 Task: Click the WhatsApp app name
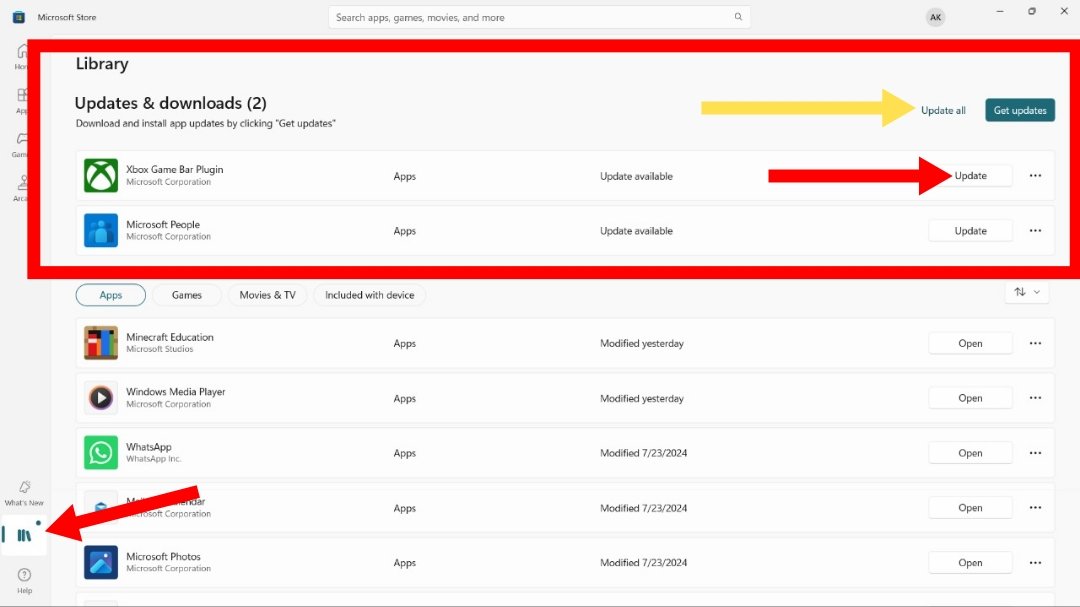(149, 446)
